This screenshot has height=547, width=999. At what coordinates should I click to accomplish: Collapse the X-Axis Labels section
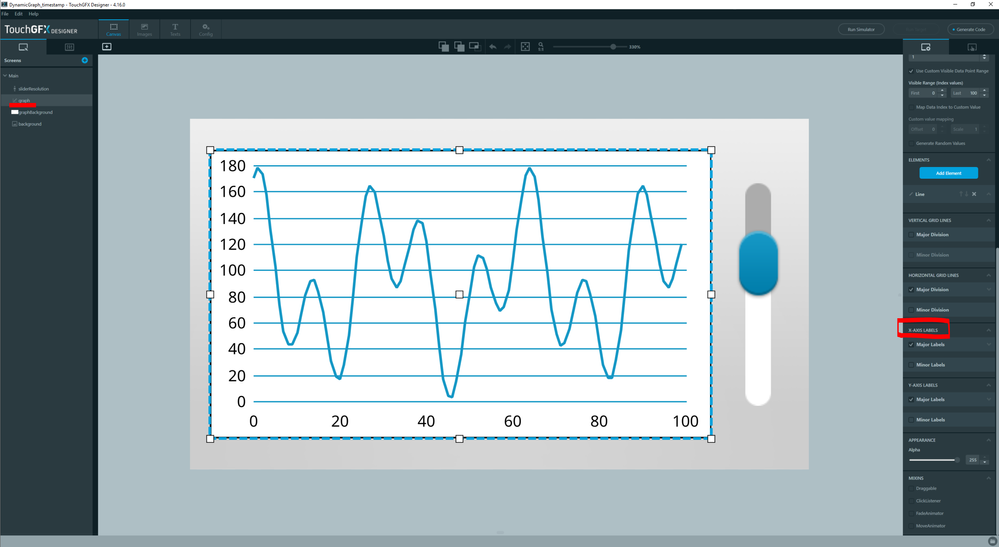point(989,330)
